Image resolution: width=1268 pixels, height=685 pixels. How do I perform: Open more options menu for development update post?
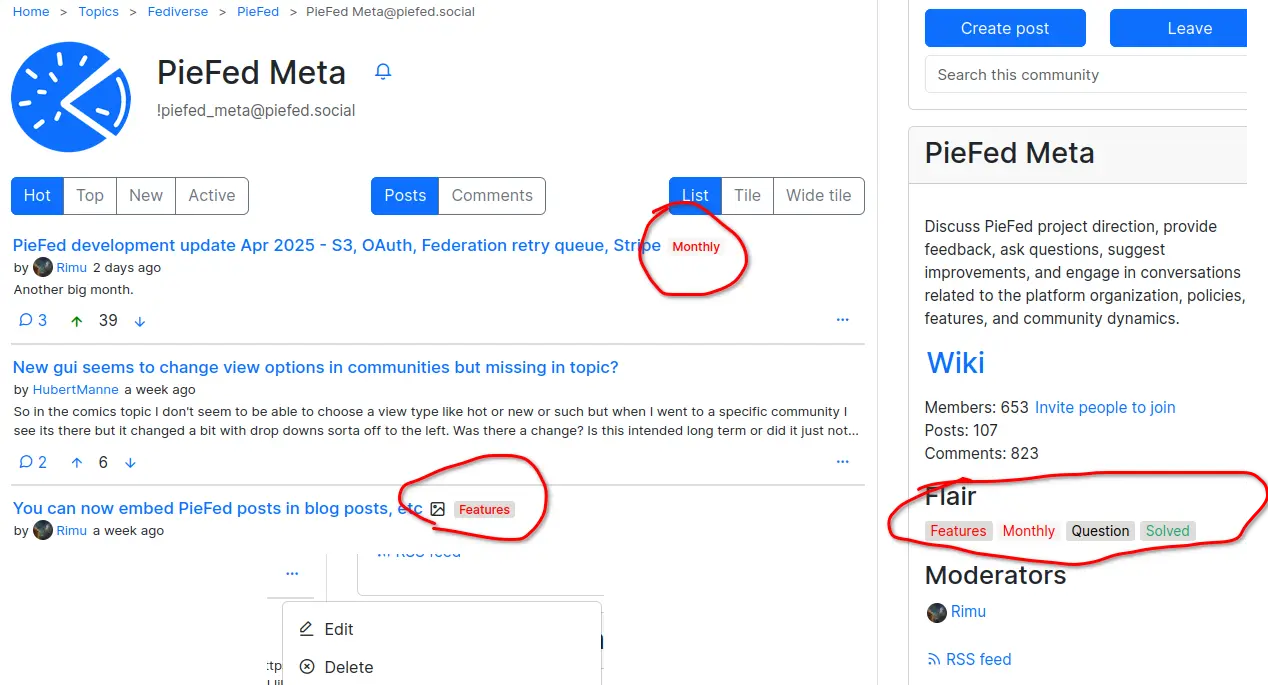coord(842,320)
